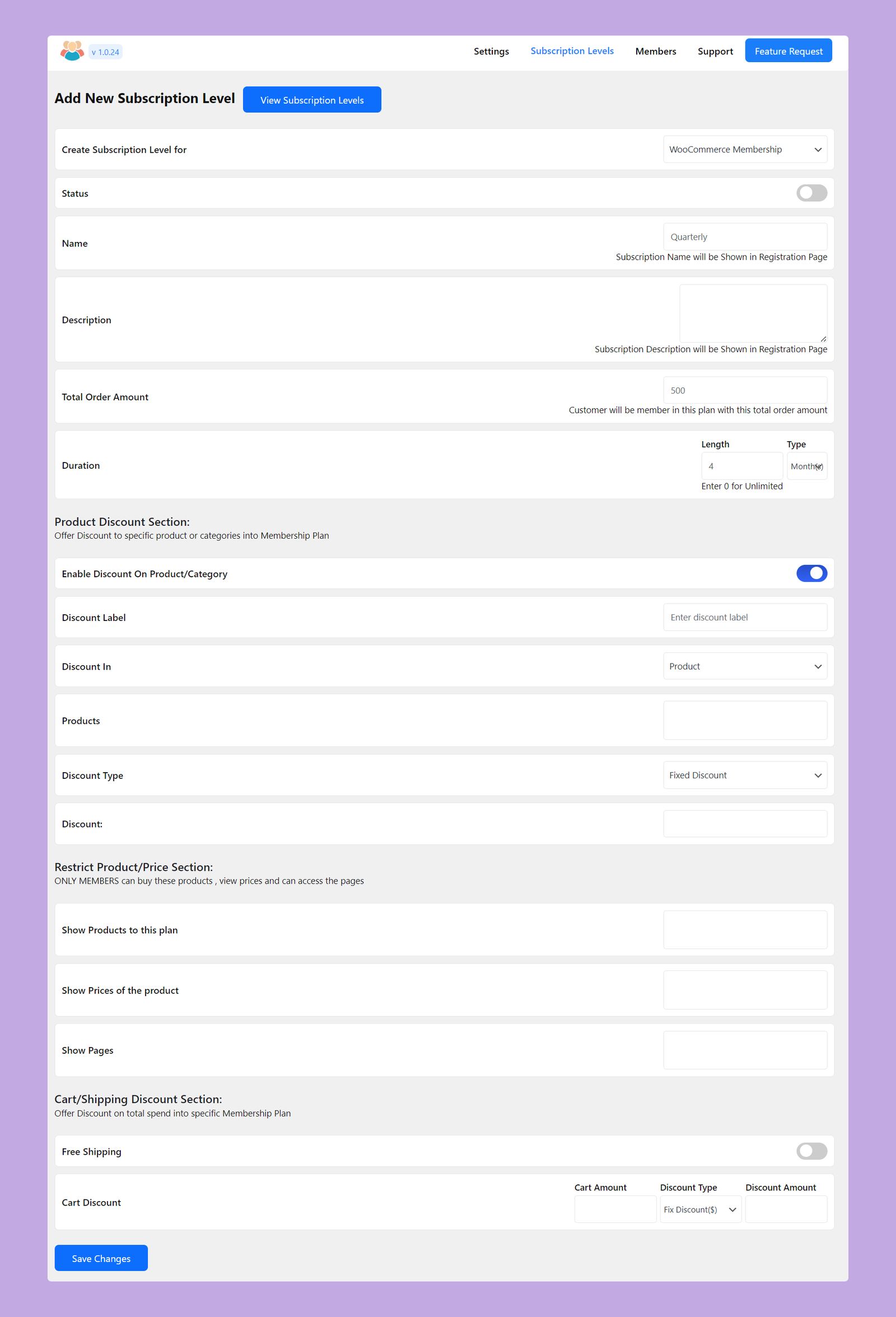Click the v 1.0.24 version badge
Screen dimensions: 896x1317
pos(105,52)
